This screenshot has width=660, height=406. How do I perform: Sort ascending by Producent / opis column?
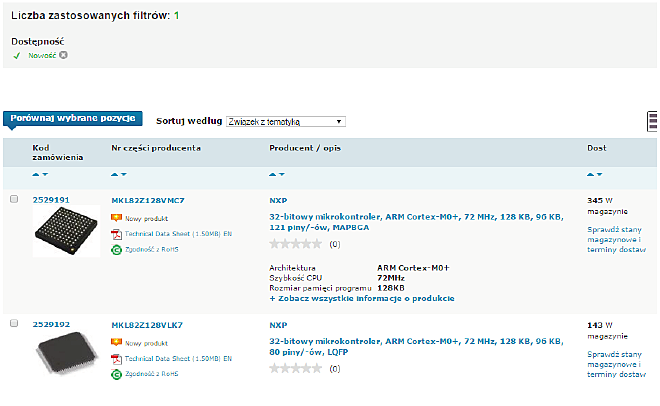tap(273, 174)
